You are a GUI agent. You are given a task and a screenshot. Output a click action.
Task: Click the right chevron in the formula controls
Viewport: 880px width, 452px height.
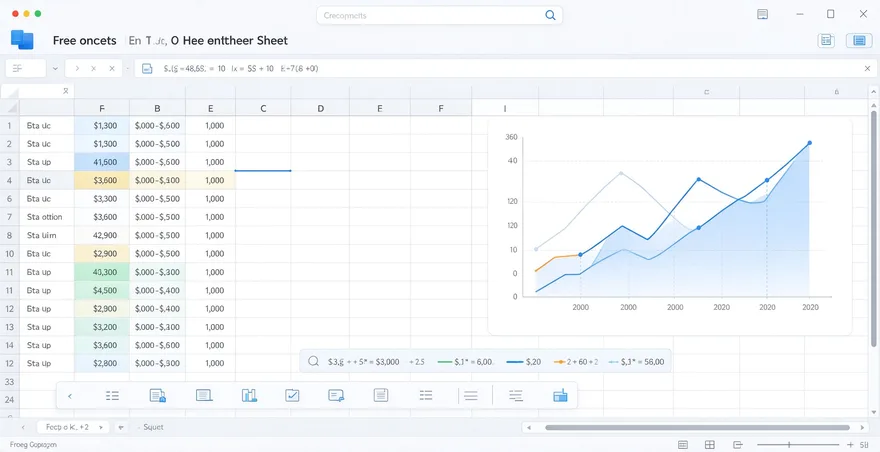(77, 69)
